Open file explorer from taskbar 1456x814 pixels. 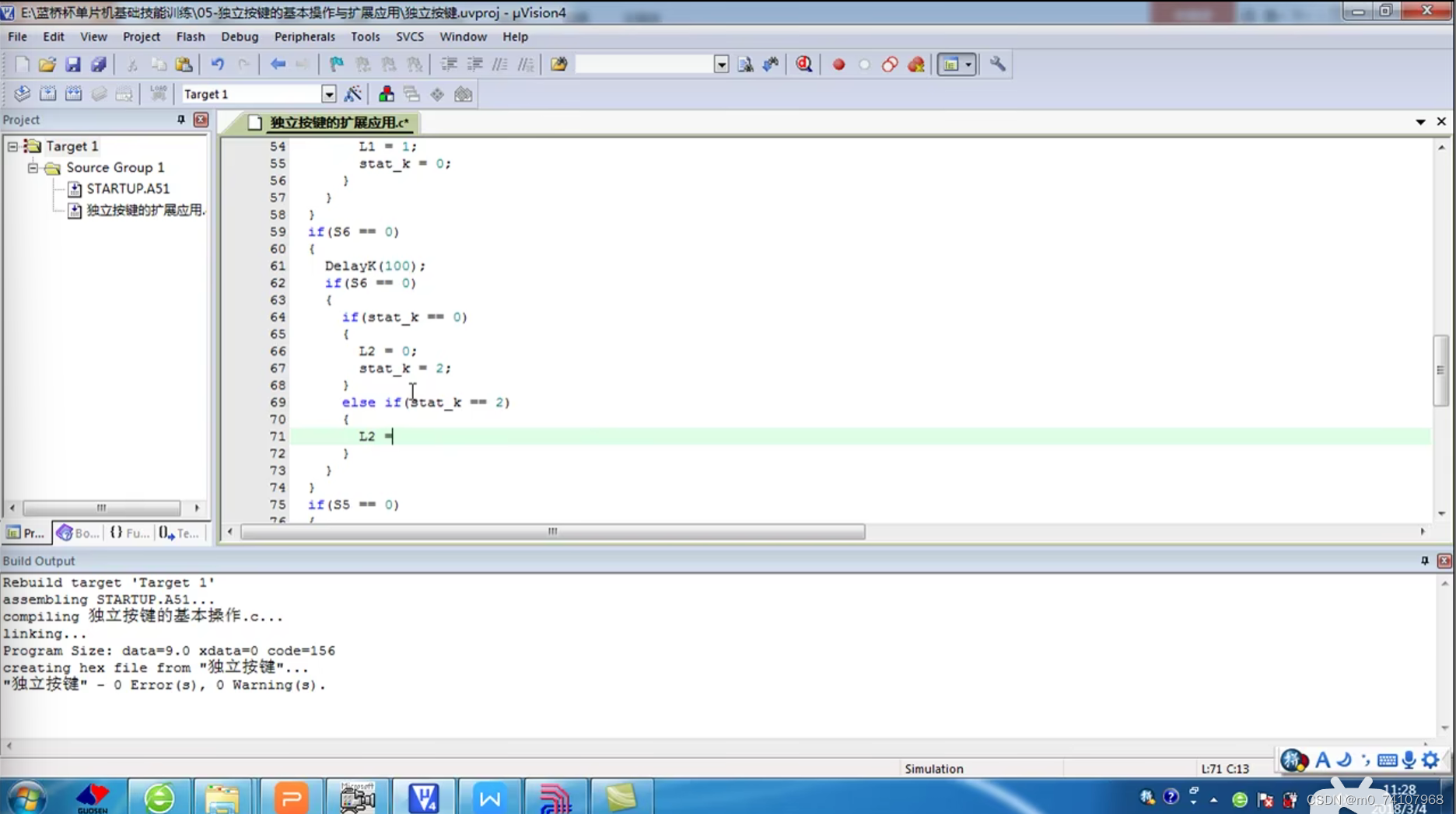[x=222, y=798]
